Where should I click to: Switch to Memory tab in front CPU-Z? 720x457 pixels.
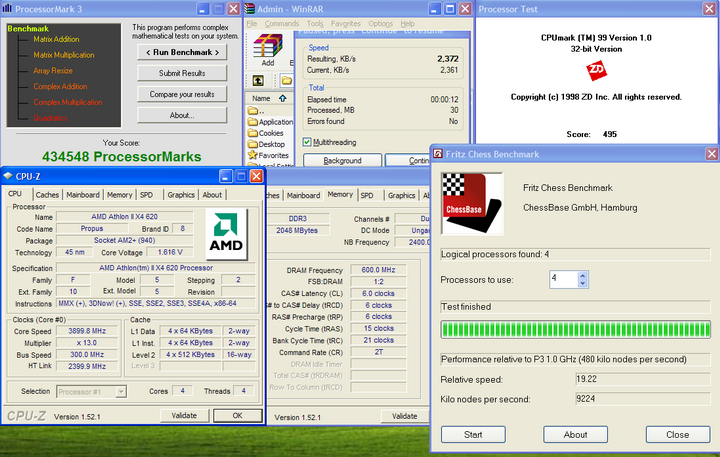click(119, 195)
